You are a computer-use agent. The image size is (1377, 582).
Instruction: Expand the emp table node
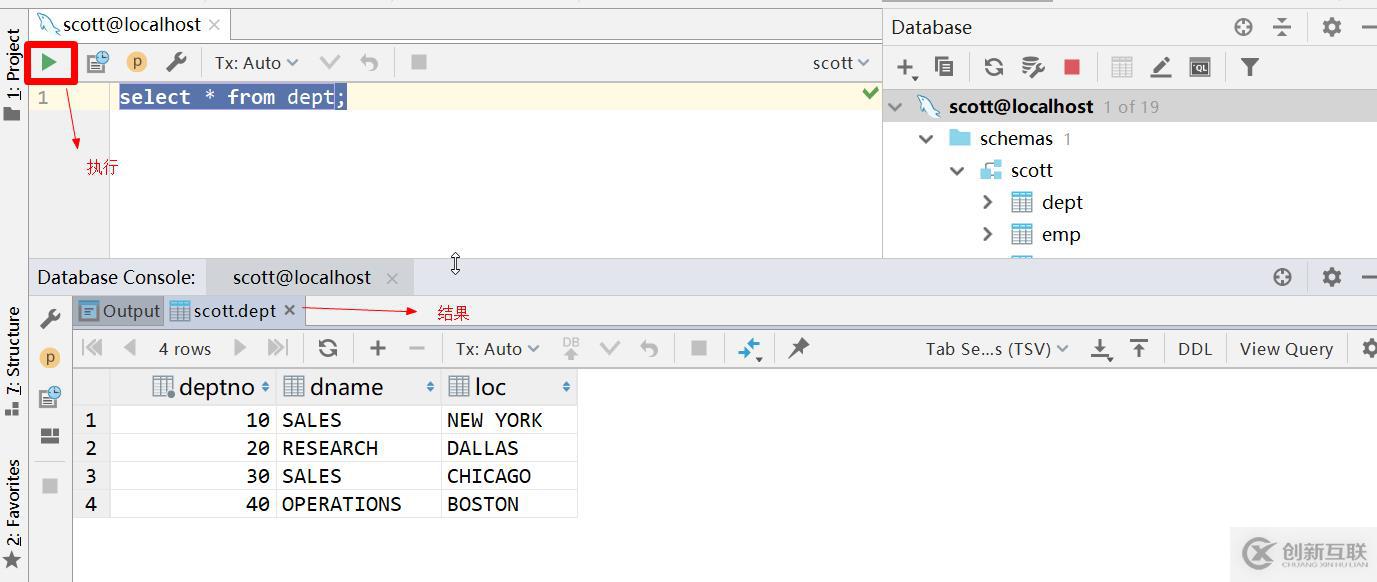coord(988,234)
